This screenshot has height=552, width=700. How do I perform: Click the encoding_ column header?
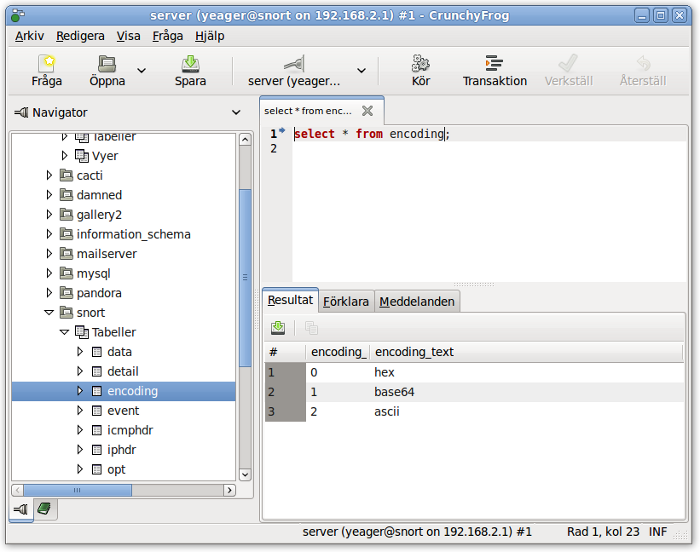pyautogui.click(x=338, y=352)
